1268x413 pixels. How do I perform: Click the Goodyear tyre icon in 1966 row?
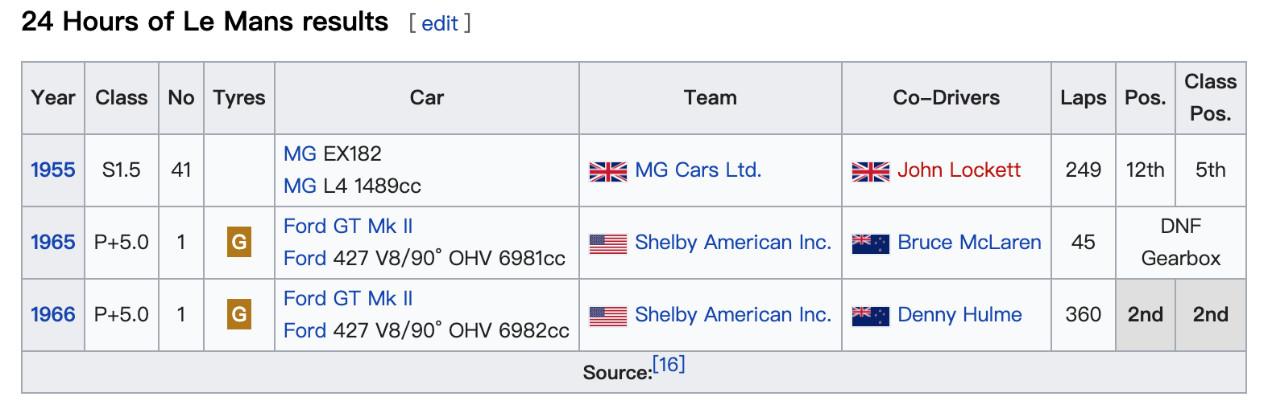pos(239,315)
